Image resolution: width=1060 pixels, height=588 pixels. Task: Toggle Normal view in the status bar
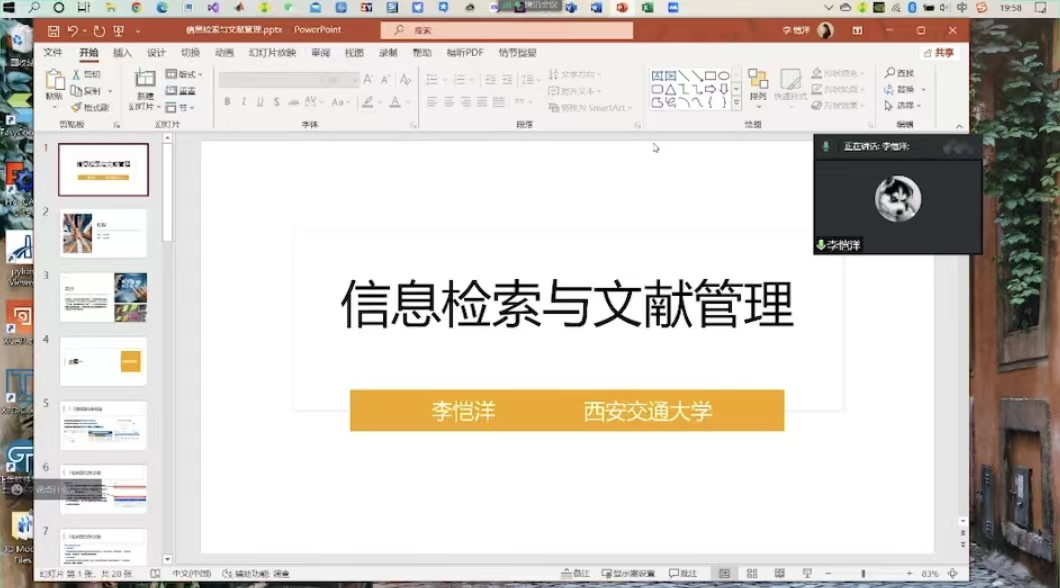click(724, 574)
